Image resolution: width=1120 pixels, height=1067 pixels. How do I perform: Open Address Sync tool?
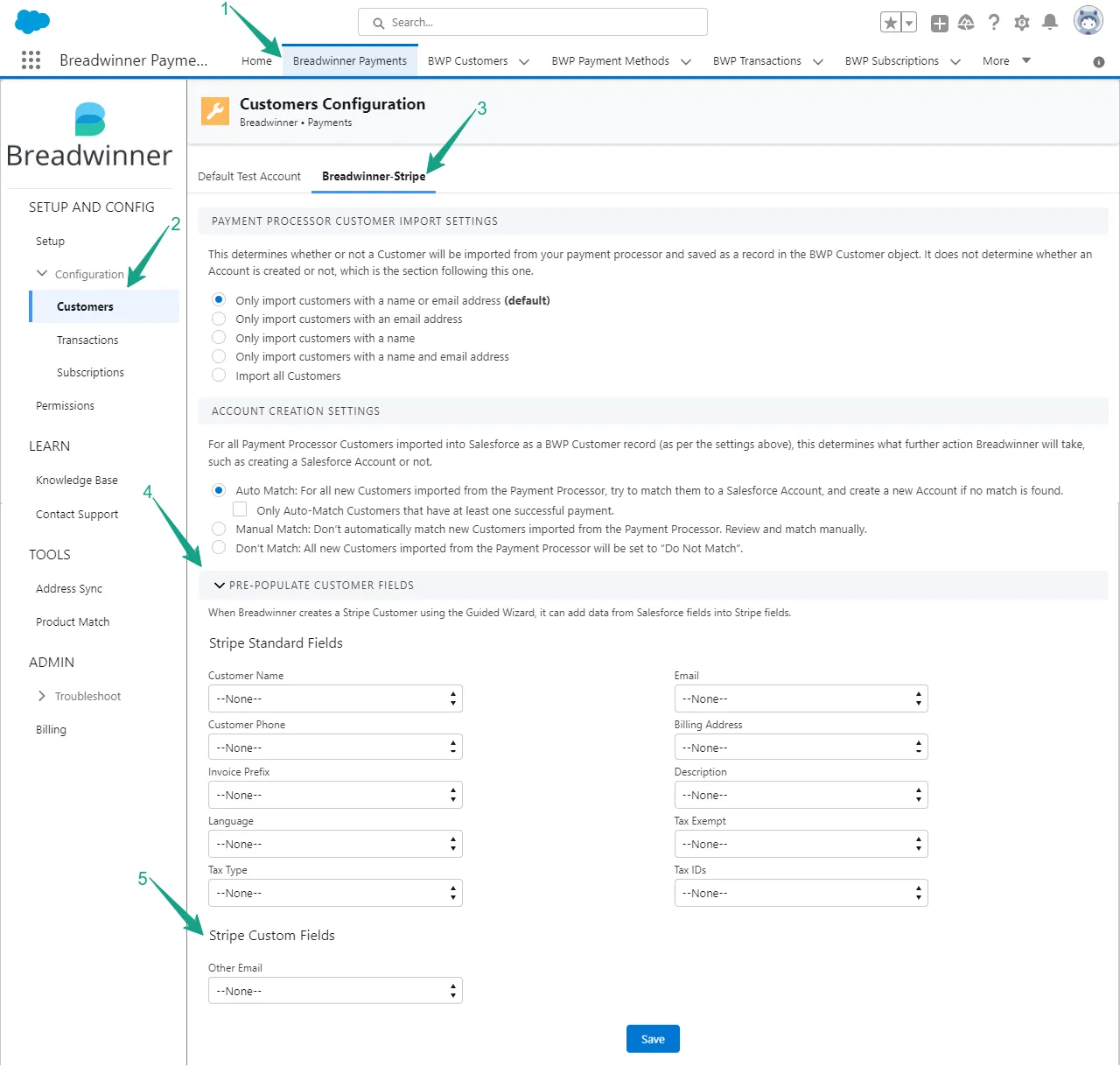point(69,588)
